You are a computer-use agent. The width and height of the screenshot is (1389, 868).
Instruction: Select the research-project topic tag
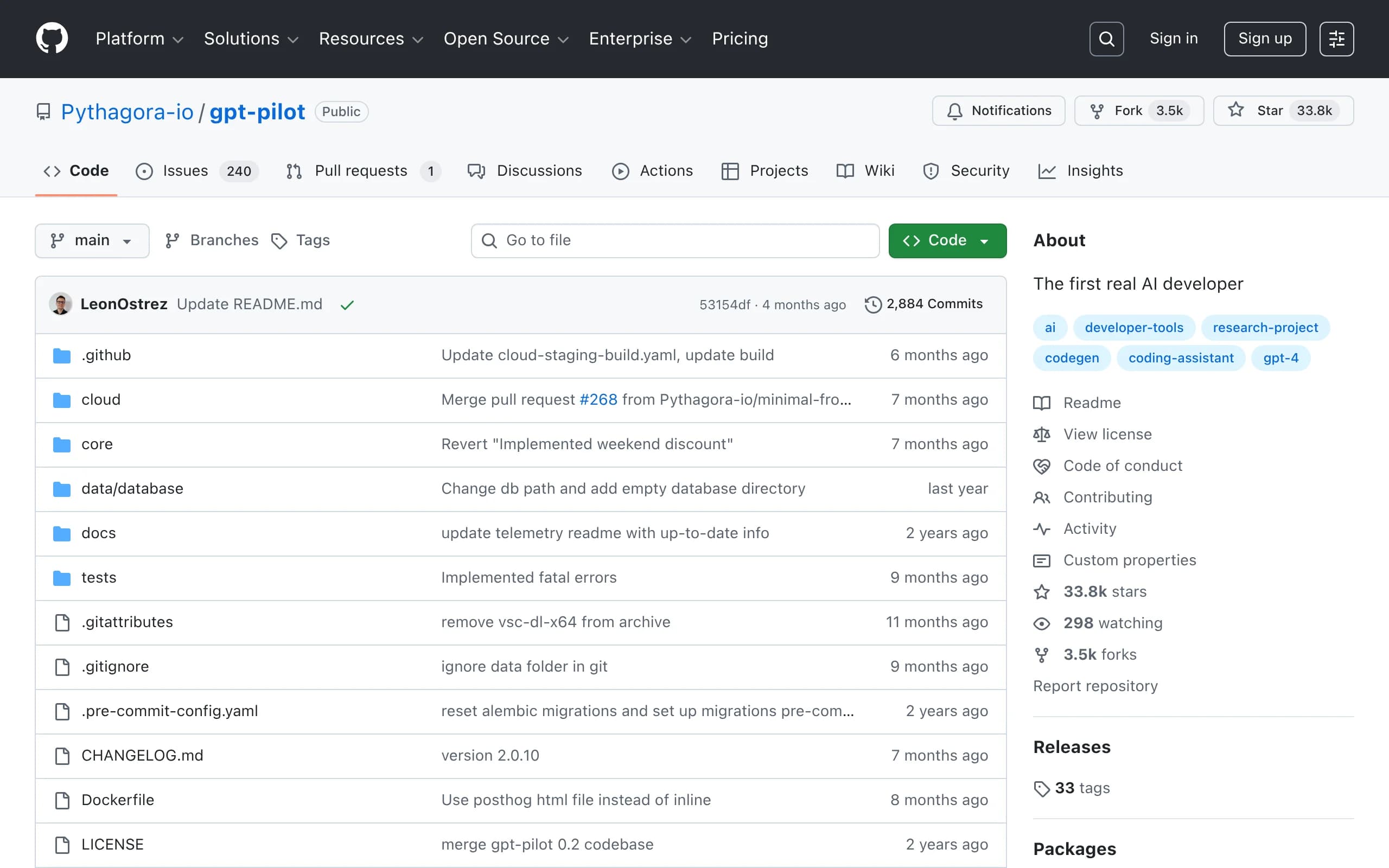[x=1265, y=328]
